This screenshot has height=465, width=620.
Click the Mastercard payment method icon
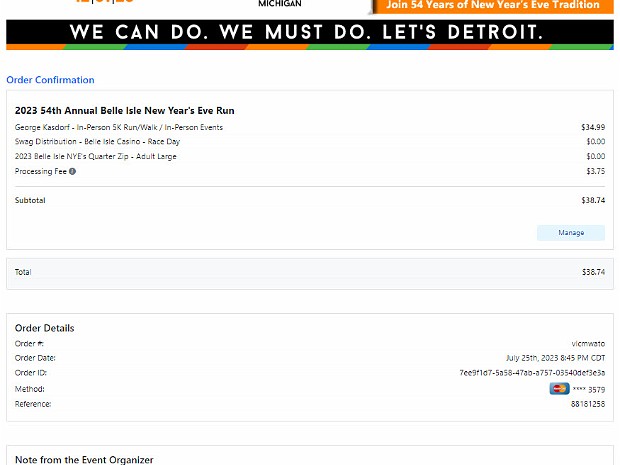(559, 389)
